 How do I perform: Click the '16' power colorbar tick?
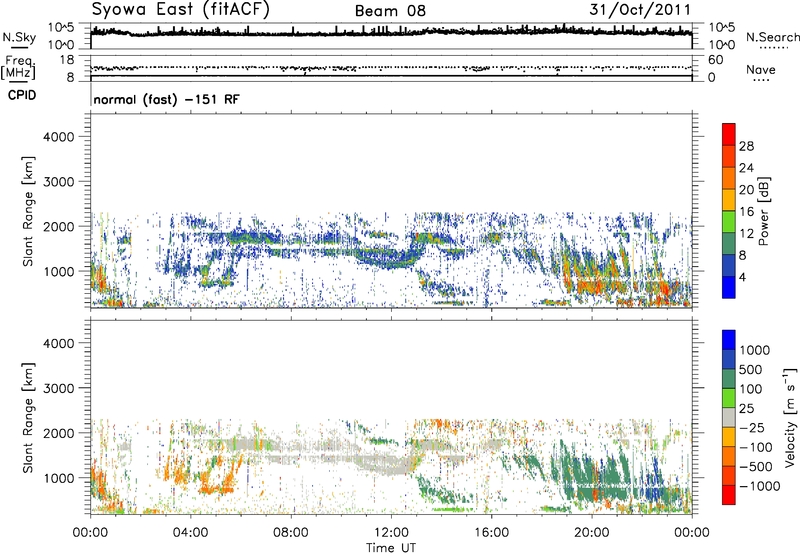pyautogui.click(x=746, y=212)
